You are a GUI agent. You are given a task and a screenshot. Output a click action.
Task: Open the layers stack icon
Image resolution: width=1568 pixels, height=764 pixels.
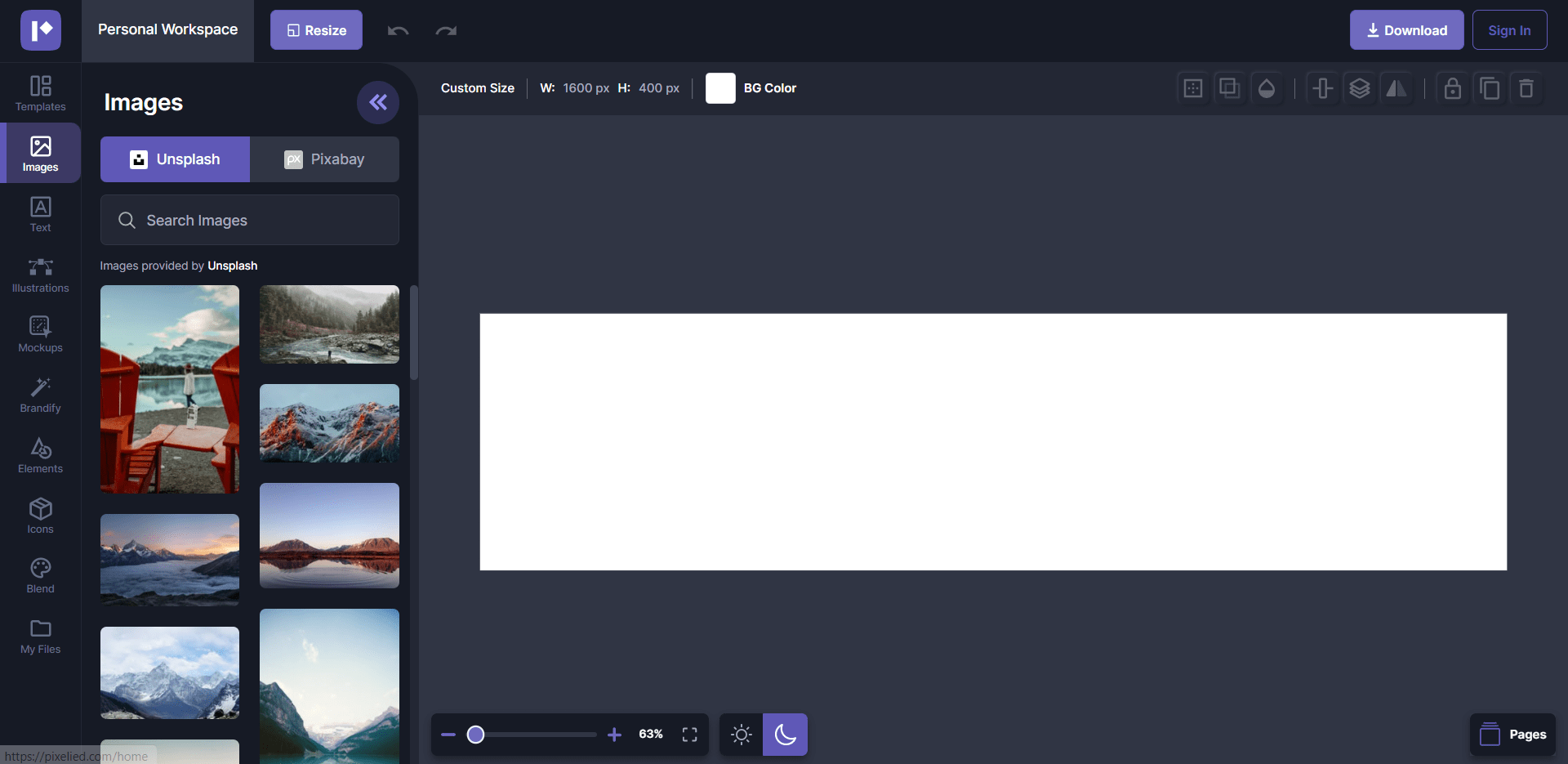(1359, 88)
